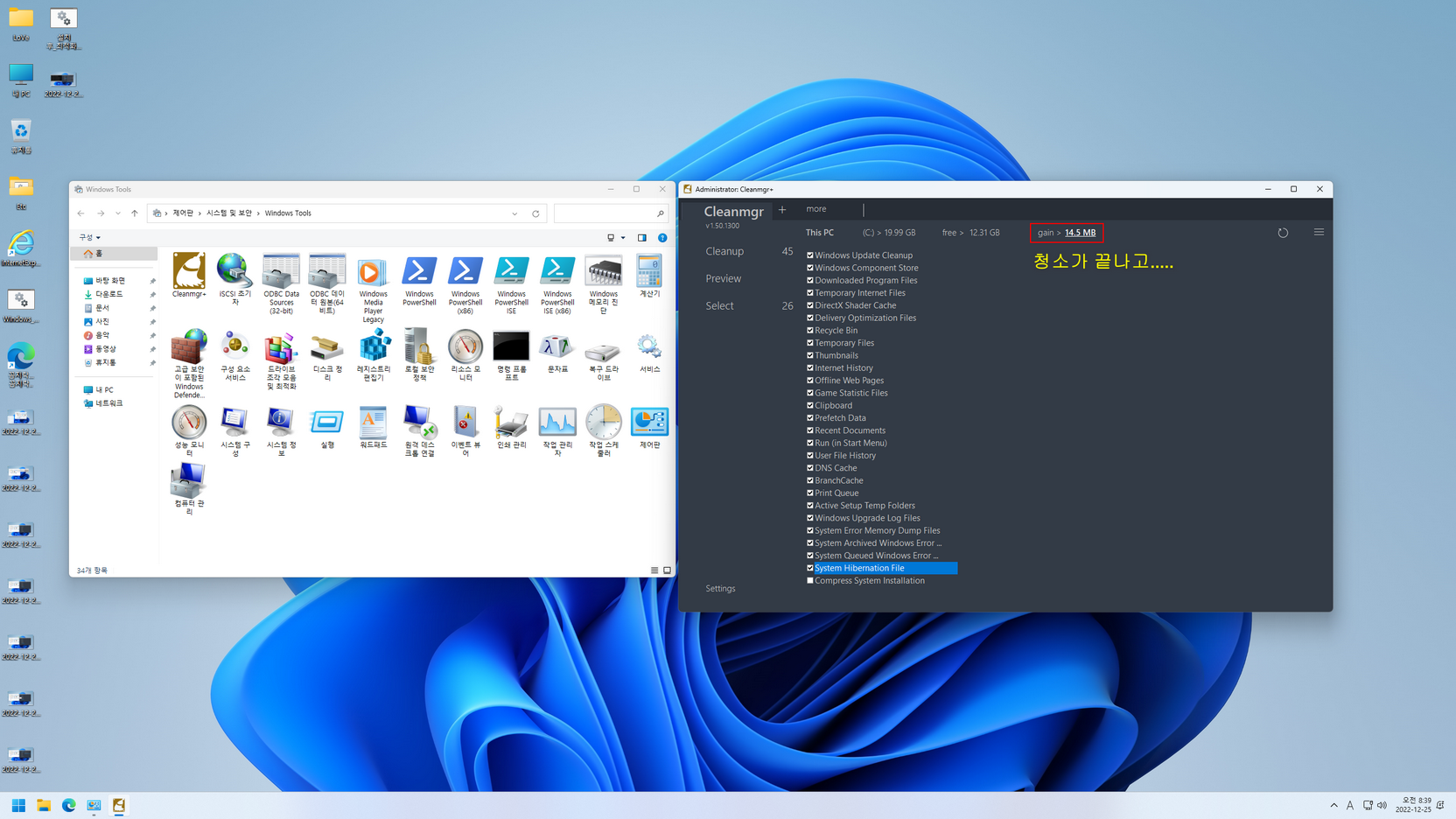This screenshot has height=819, width=1456.
Task: Uncheck Prefetch Data option
Action: pos(810,418)
